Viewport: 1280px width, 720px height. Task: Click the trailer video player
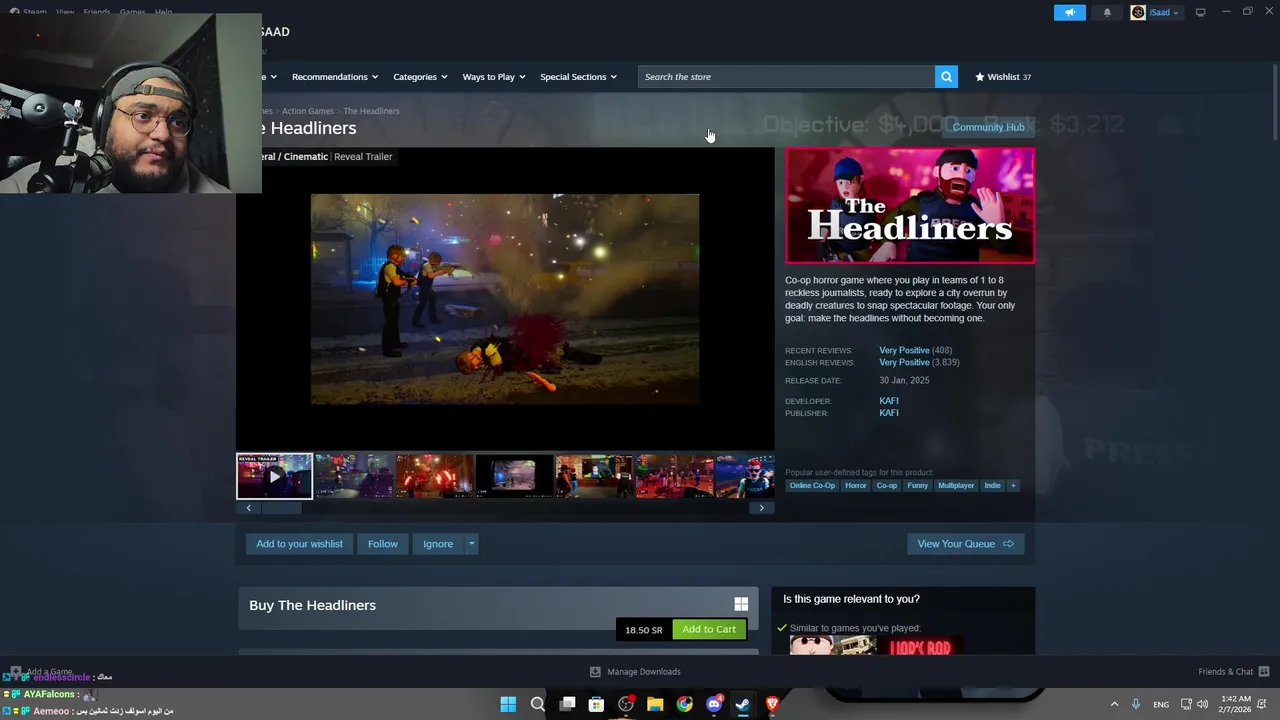[x=505, y=299]
